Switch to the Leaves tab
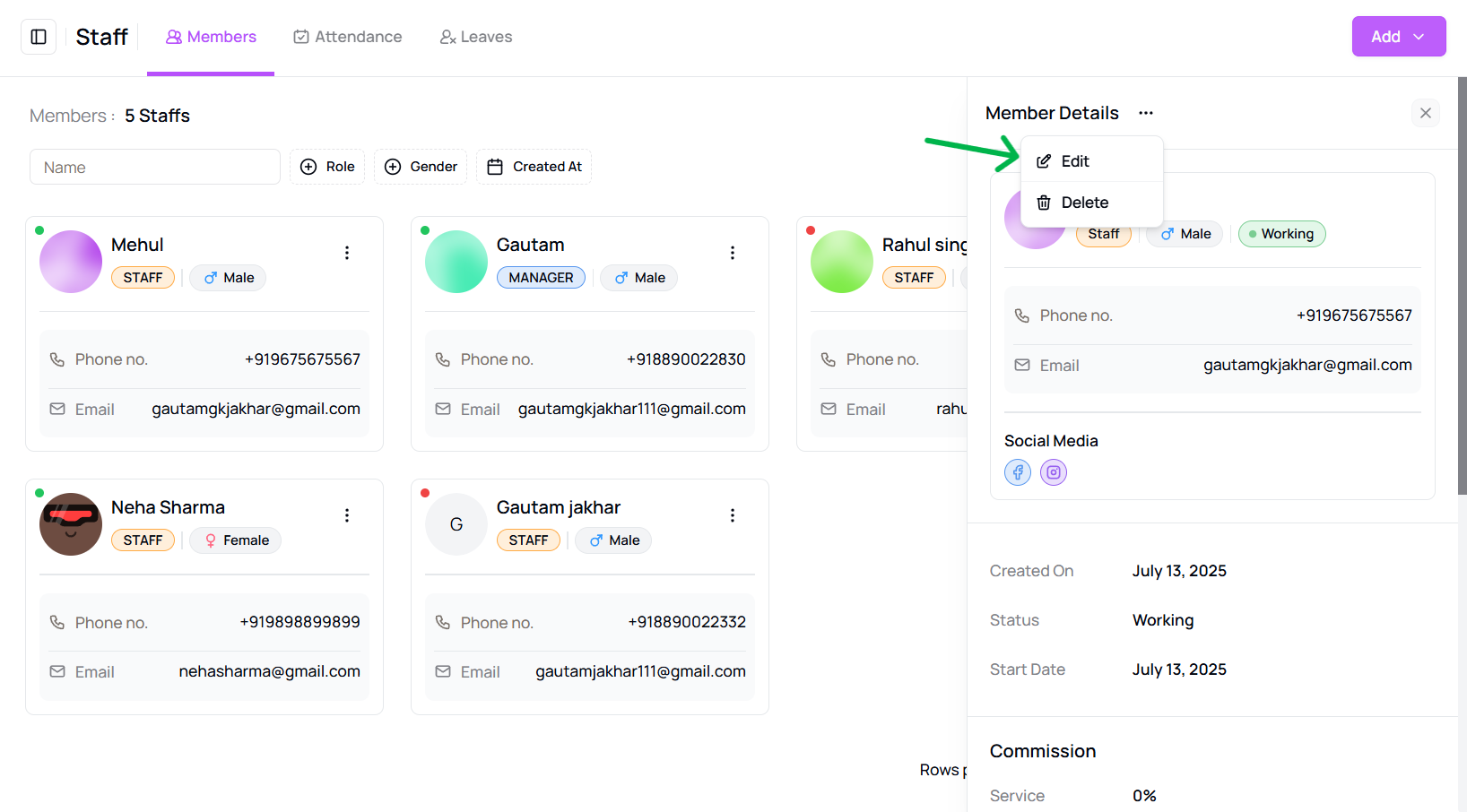Screen dimensions: 1467x812 (x=475, y=37)
